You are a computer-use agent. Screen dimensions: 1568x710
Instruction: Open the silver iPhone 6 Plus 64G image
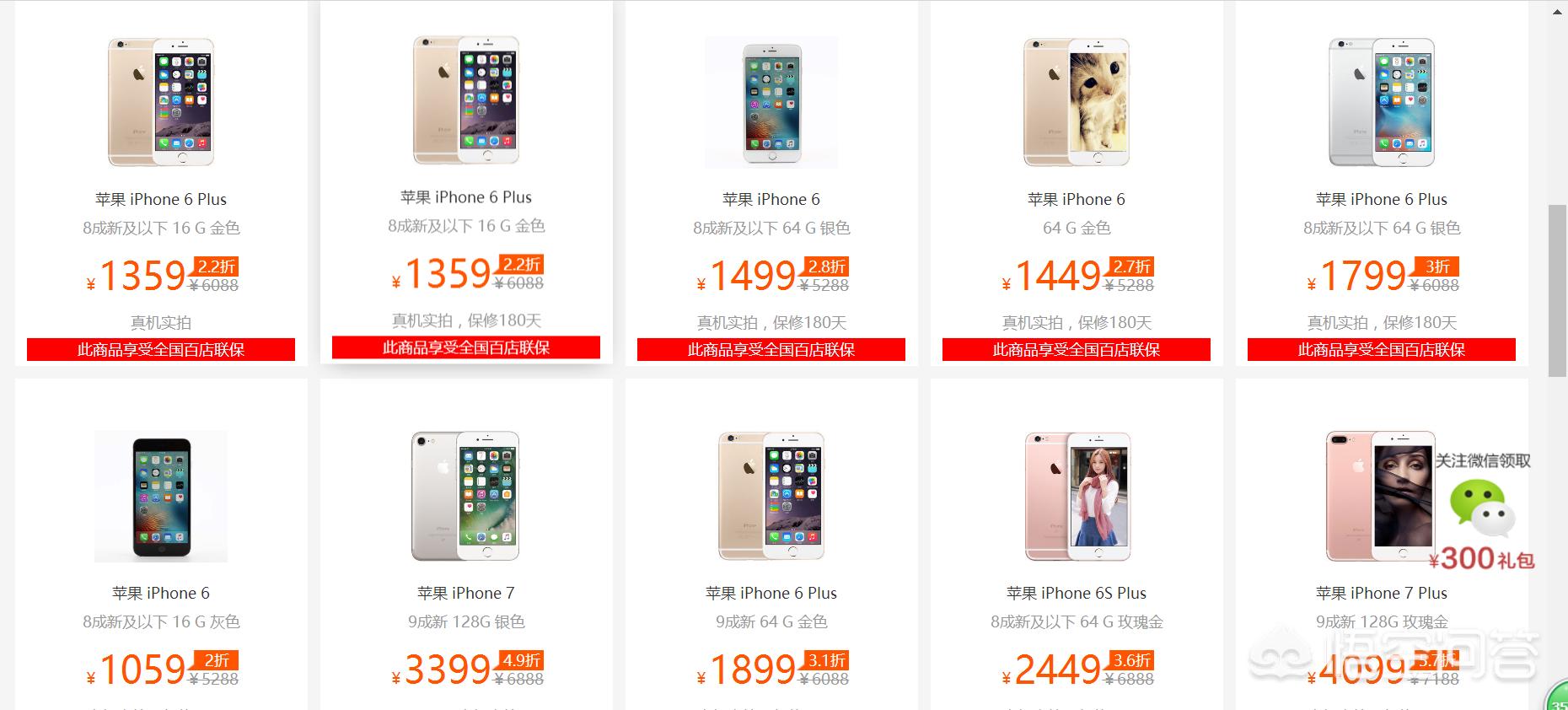tap(1382, 102)
